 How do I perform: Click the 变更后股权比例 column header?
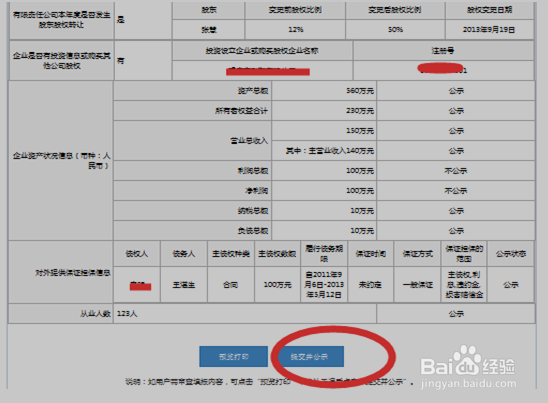click(395, 10)
